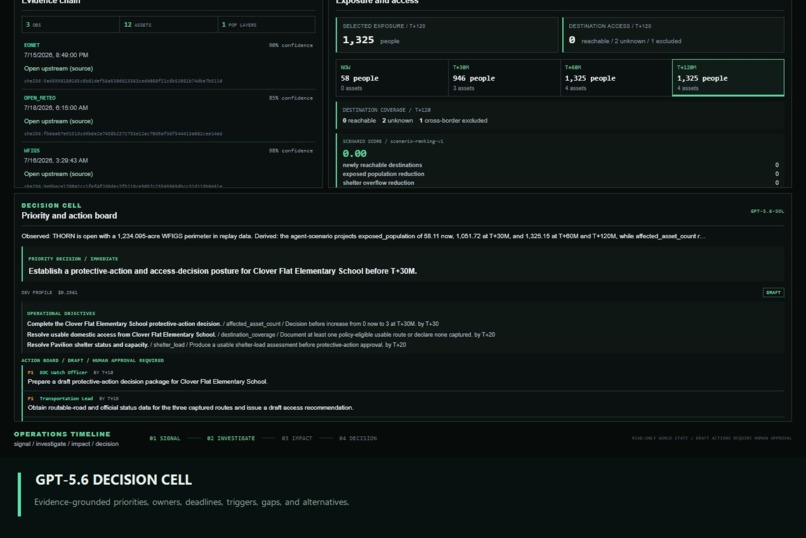Jump to 03 IMPACT timeline step
Screen dimensions: 806x538
297,438
